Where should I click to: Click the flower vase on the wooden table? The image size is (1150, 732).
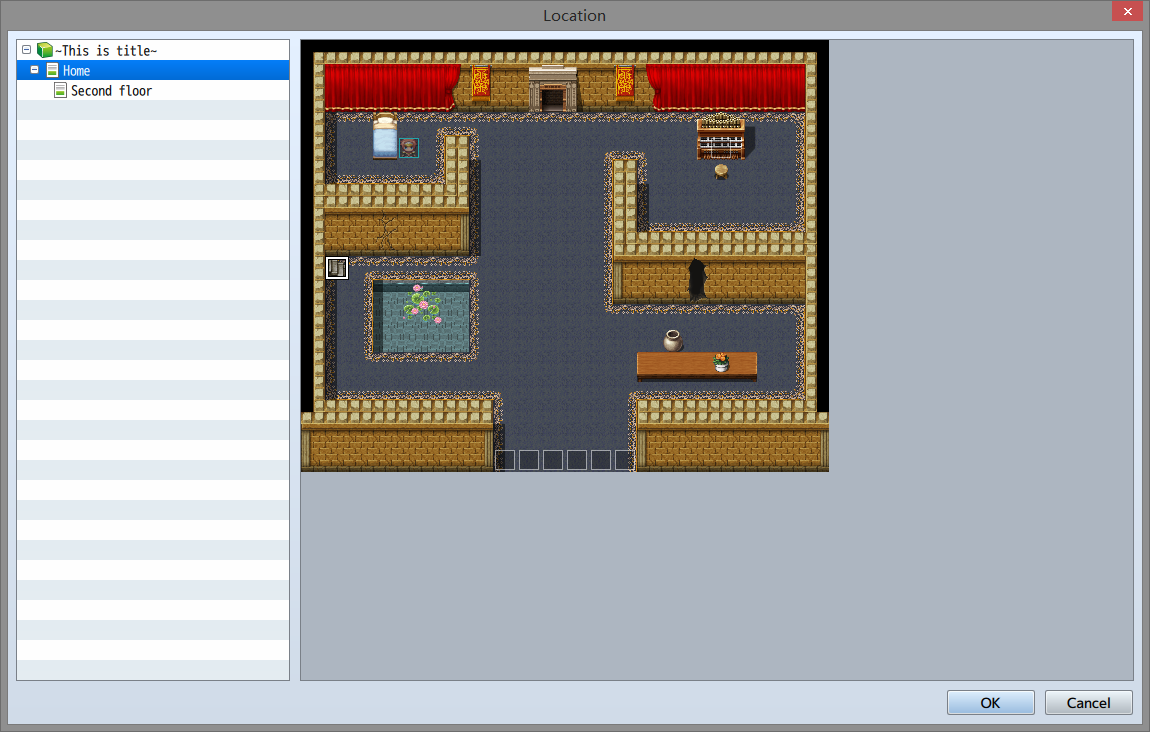[721, 362]
